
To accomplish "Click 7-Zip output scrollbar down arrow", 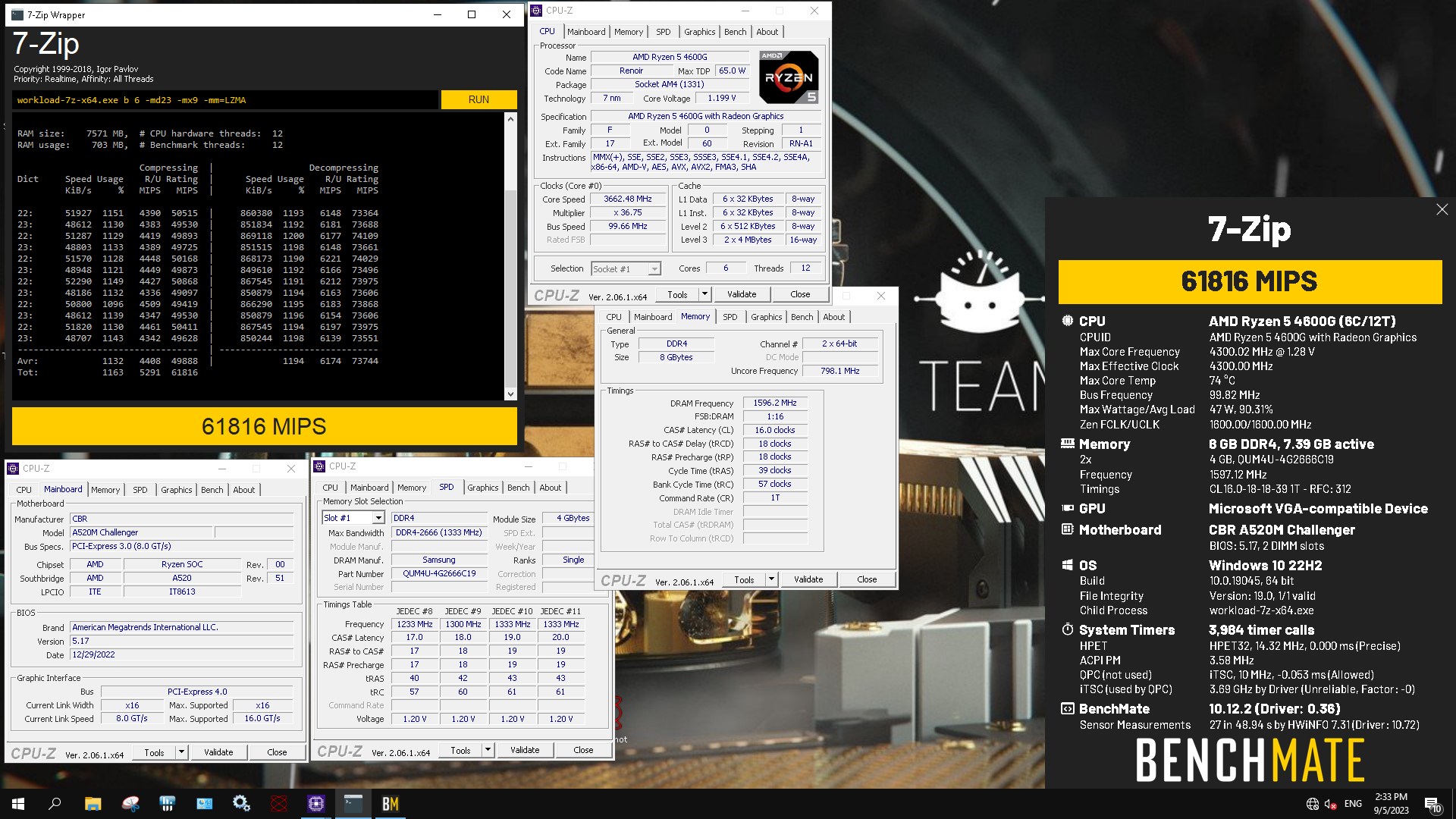I will [x=510, y=394].
